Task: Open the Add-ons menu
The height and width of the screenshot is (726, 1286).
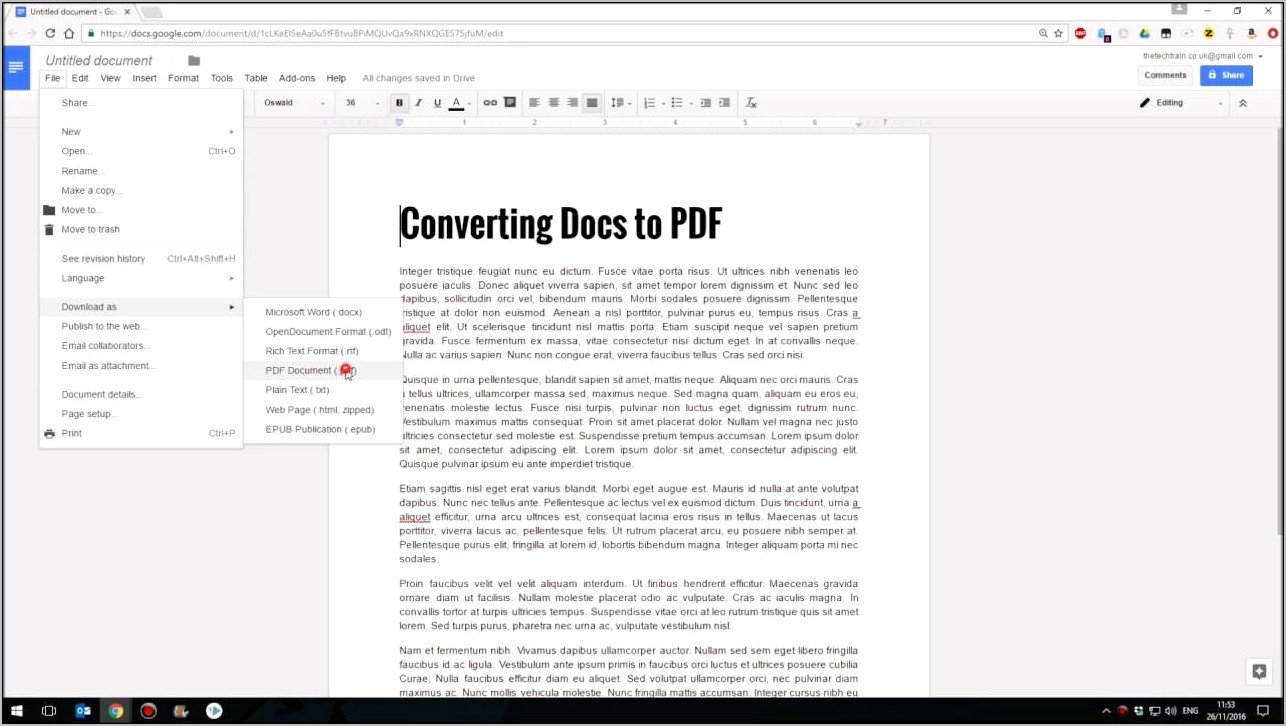Action: [297, 78]
